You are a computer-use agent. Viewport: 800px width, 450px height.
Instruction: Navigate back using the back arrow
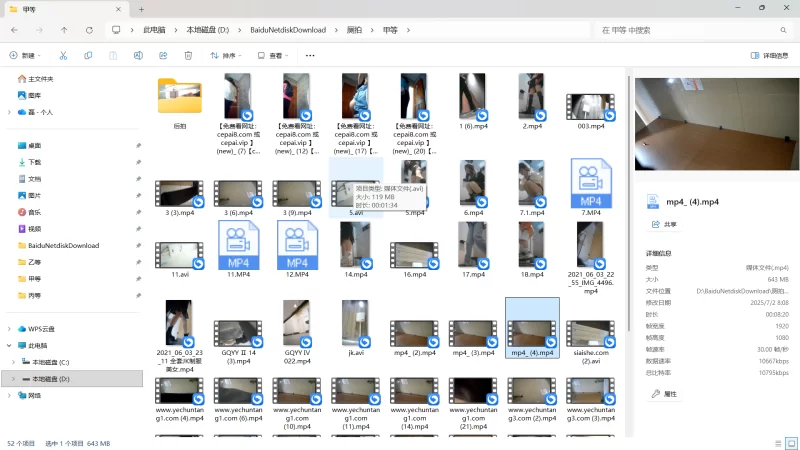14,30
